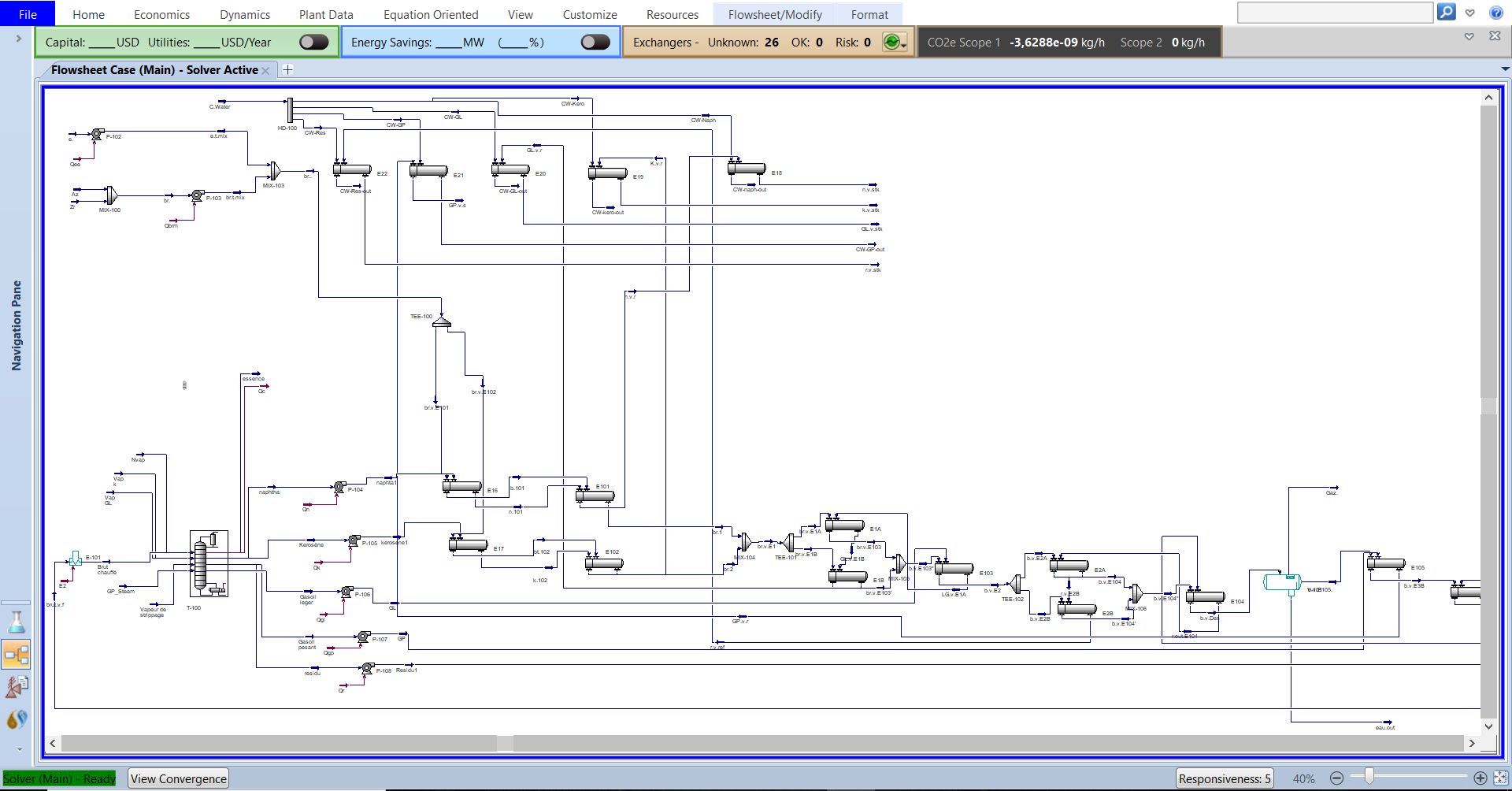Image resolution: width=1512 pixels, height=791 pixels.
Task: Click the View Convergence button
Action: pos(179,778)
